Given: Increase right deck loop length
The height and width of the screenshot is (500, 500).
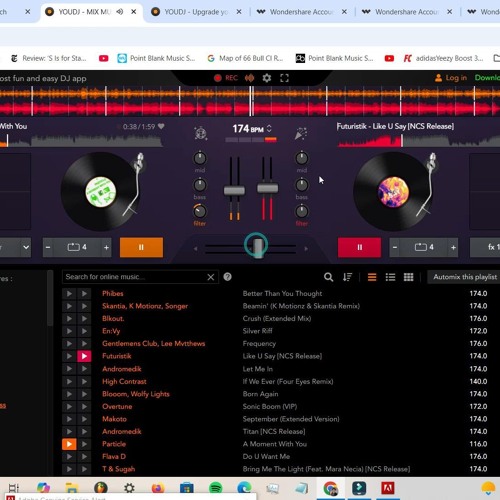Looking at the screenshot, I should pyautogui.click(x=453, y=247).
